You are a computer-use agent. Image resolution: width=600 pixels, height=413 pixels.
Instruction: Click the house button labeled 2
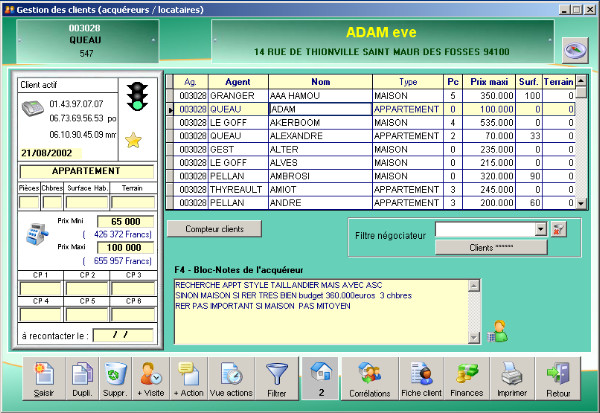[x=321, y=379]
